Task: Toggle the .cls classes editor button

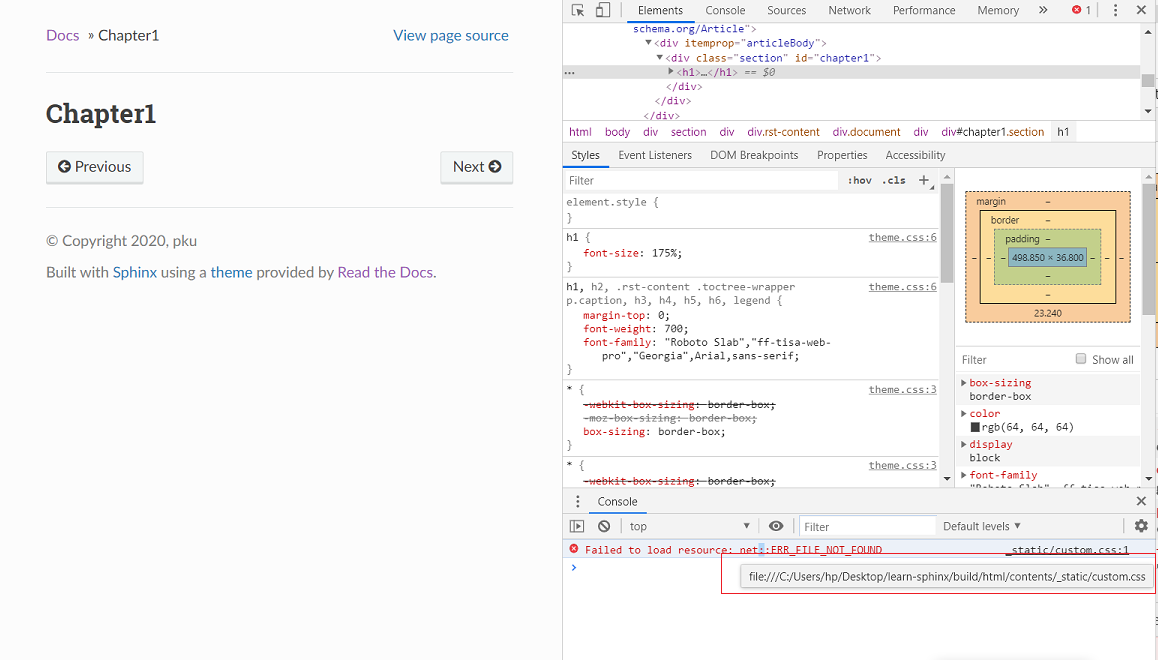Action: point(895,181)
